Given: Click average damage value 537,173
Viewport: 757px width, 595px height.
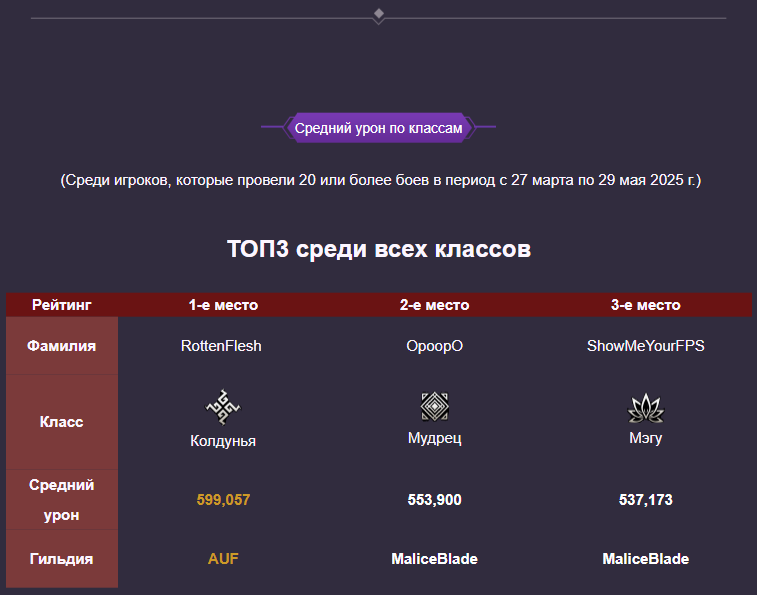Looking at the screenshot, I should pos(645,500).
